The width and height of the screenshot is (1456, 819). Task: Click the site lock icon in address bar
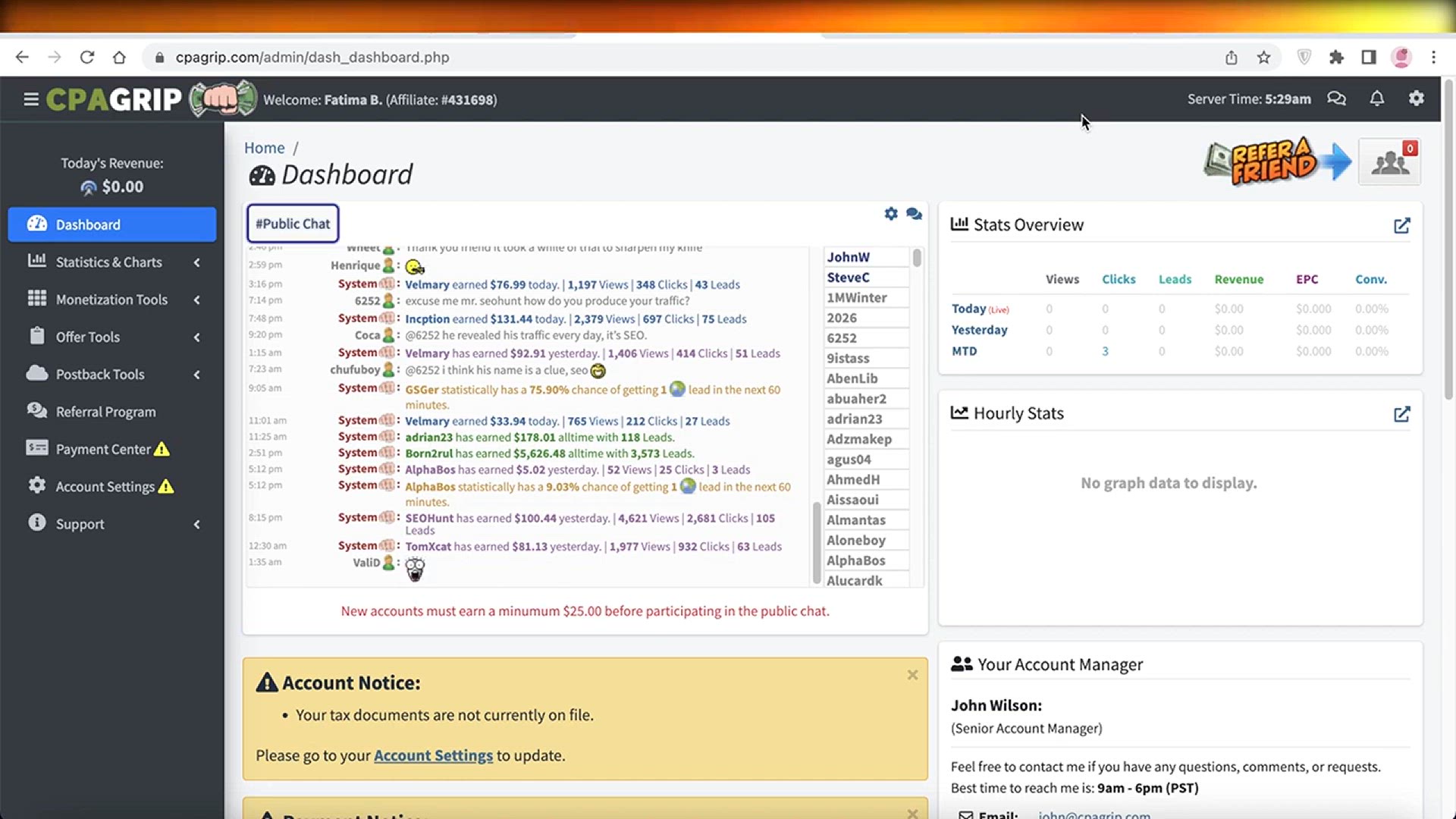159,58
